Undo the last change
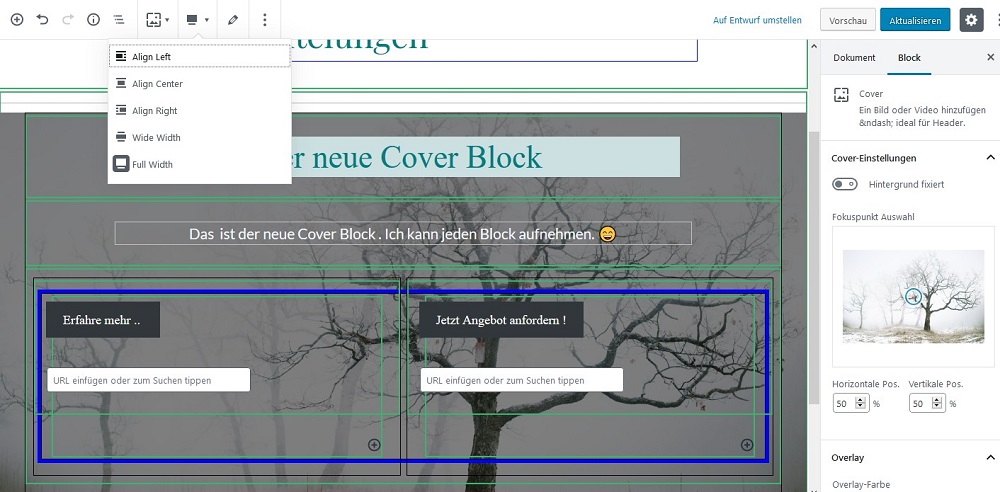This screenshot has width=1000, height=492. coord(43,20)
